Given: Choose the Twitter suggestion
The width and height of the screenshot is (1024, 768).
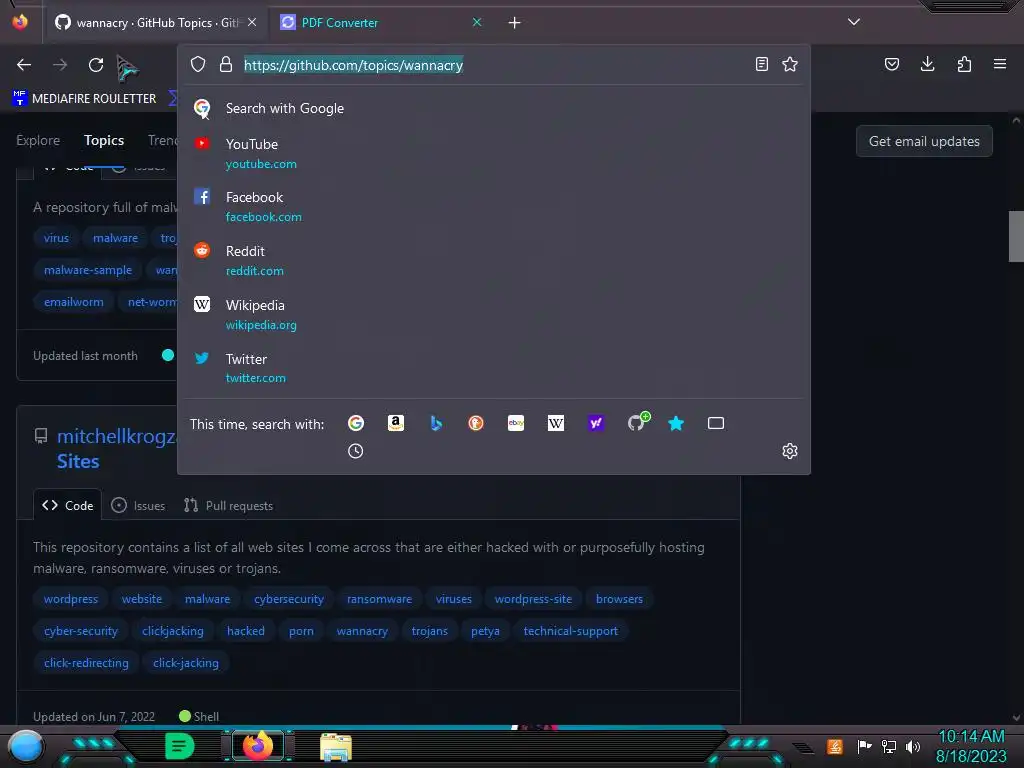Looking at the screenshot, I should pyautogui.click(x=494, y=368).
